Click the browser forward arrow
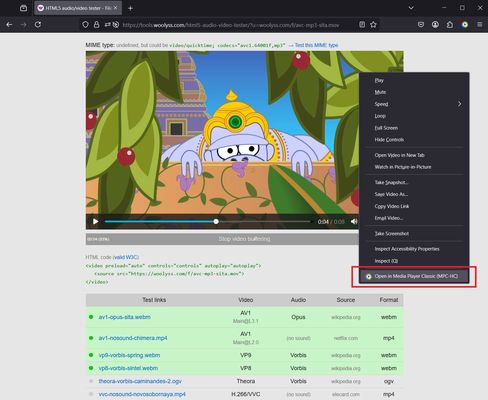 point(24,25)
